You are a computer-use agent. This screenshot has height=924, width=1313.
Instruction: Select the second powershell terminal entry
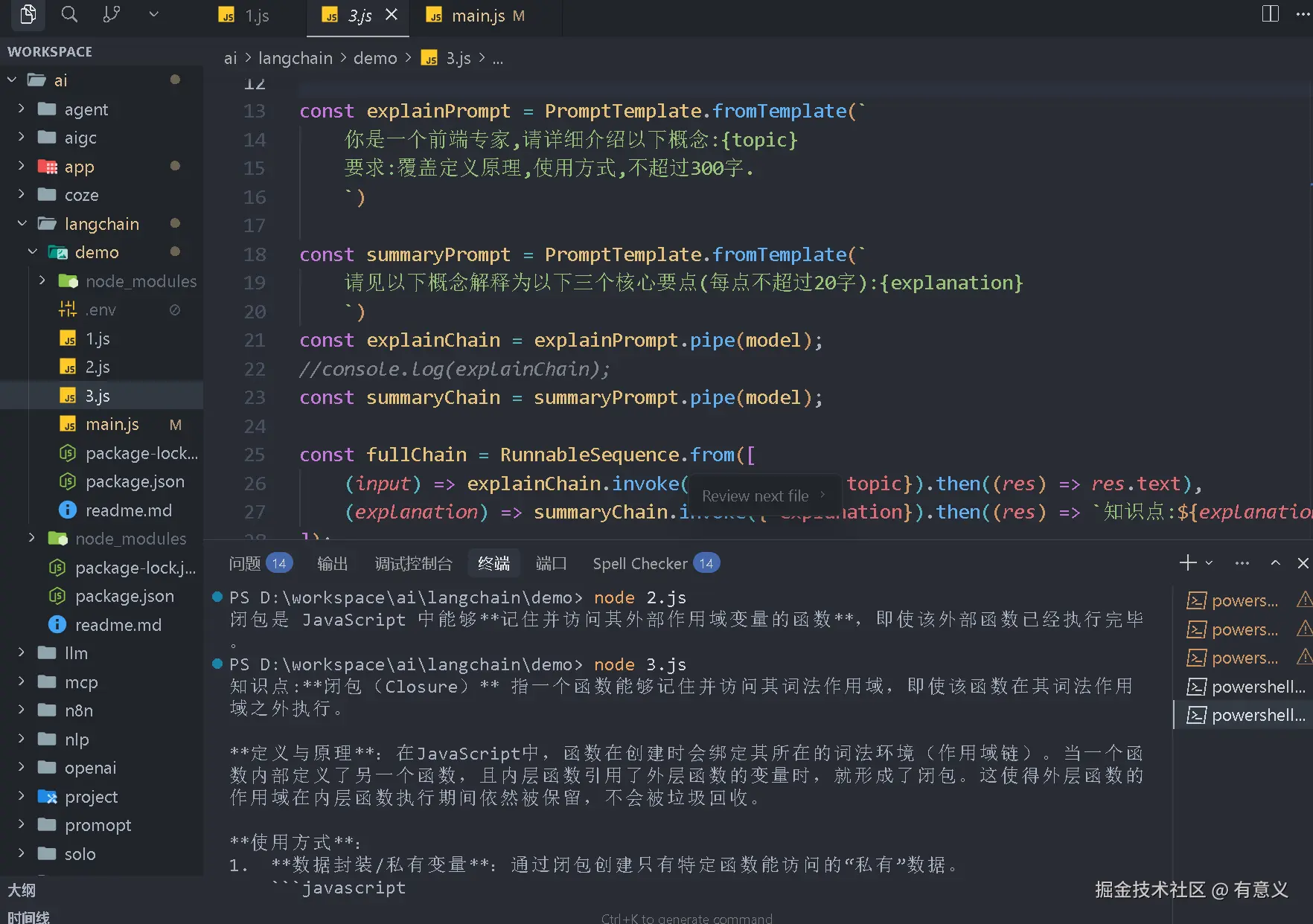[1244, 629]
